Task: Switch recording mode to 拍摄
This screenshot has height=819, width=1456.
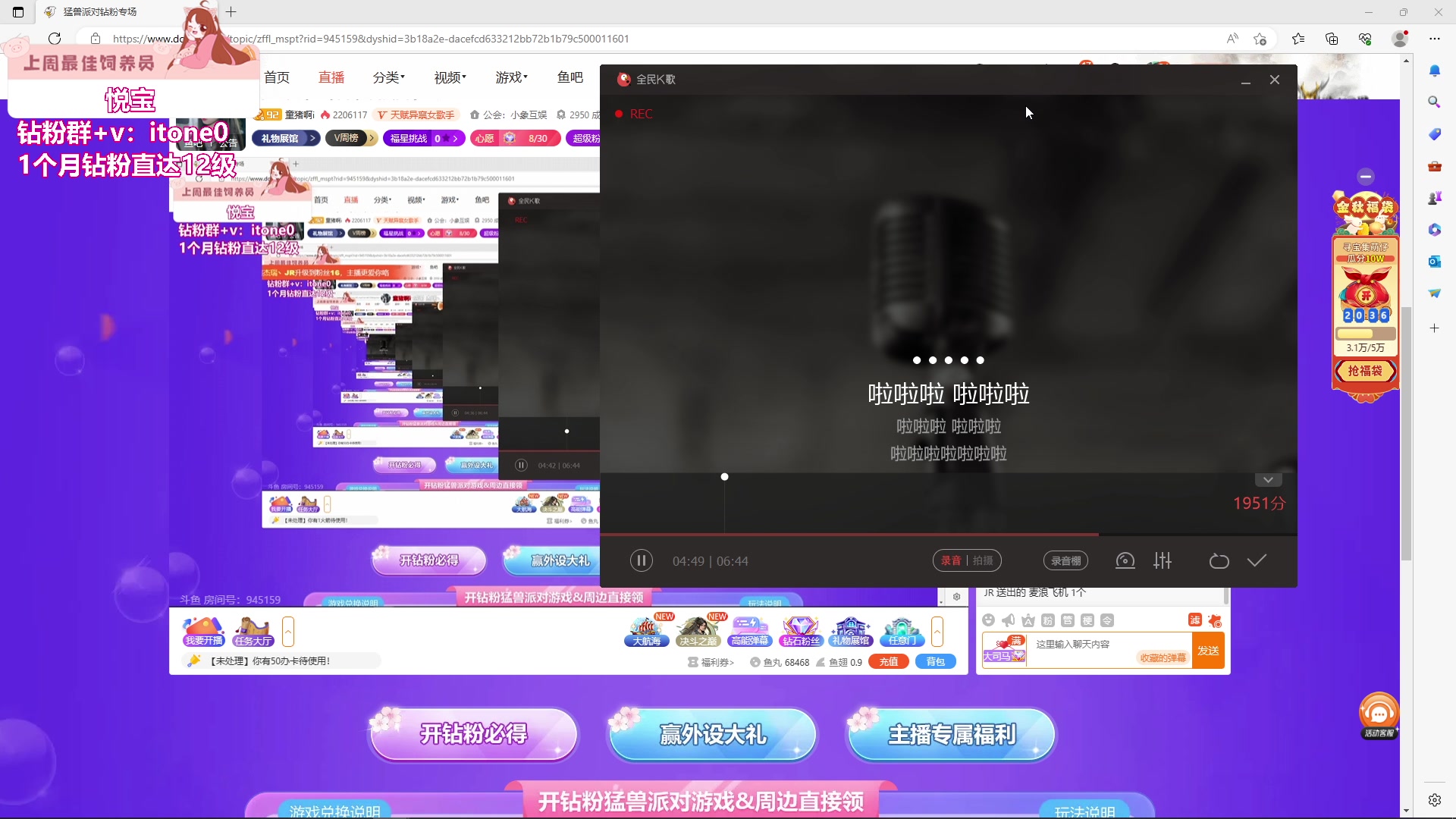Action: click(x=984, y=561)
